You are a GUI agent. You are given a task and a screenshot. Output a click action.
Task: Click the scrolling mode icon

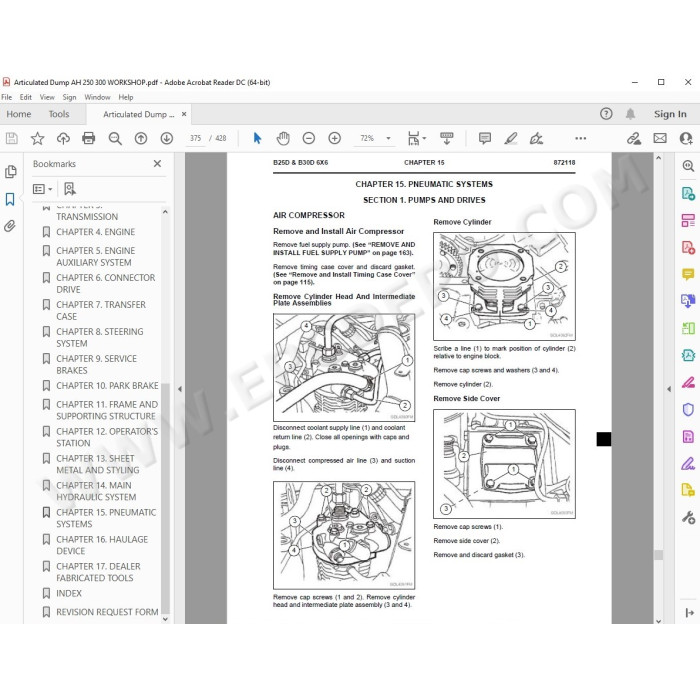click(x=447, y=138)
